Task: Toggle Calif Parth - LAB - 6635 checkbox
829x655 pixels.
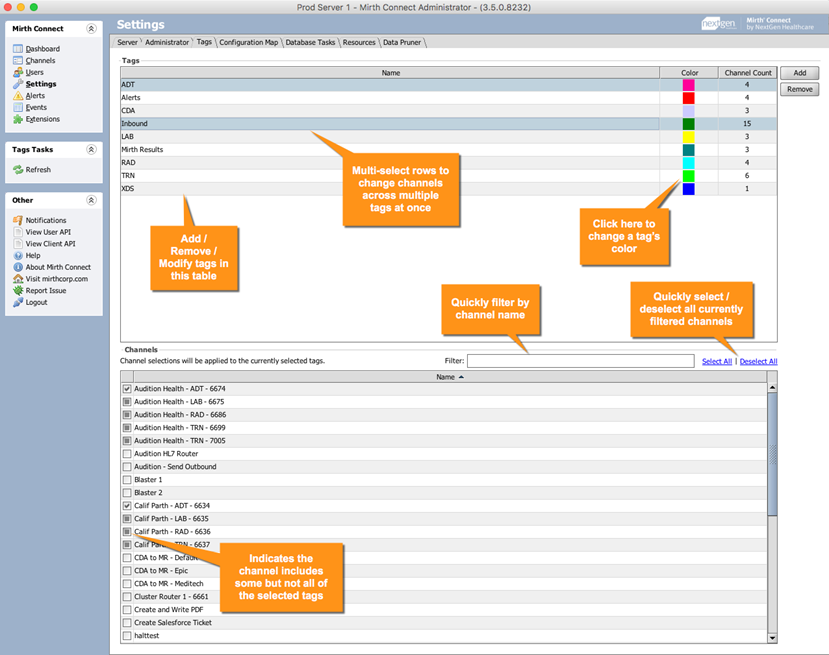Action: coord(127,519)
